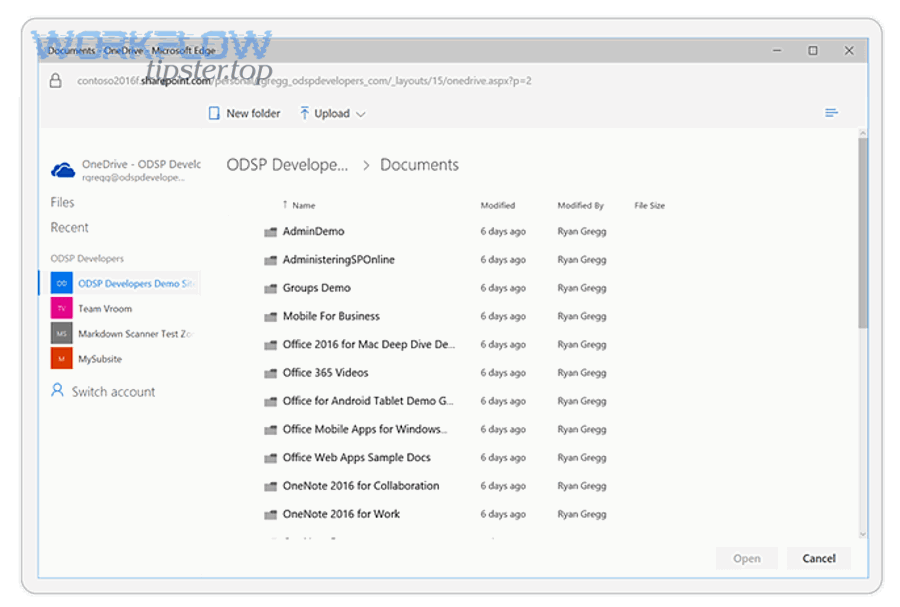The image size is (900, 607).
Task: Open the Groups Demo folder name
Action: pos(316,288)
